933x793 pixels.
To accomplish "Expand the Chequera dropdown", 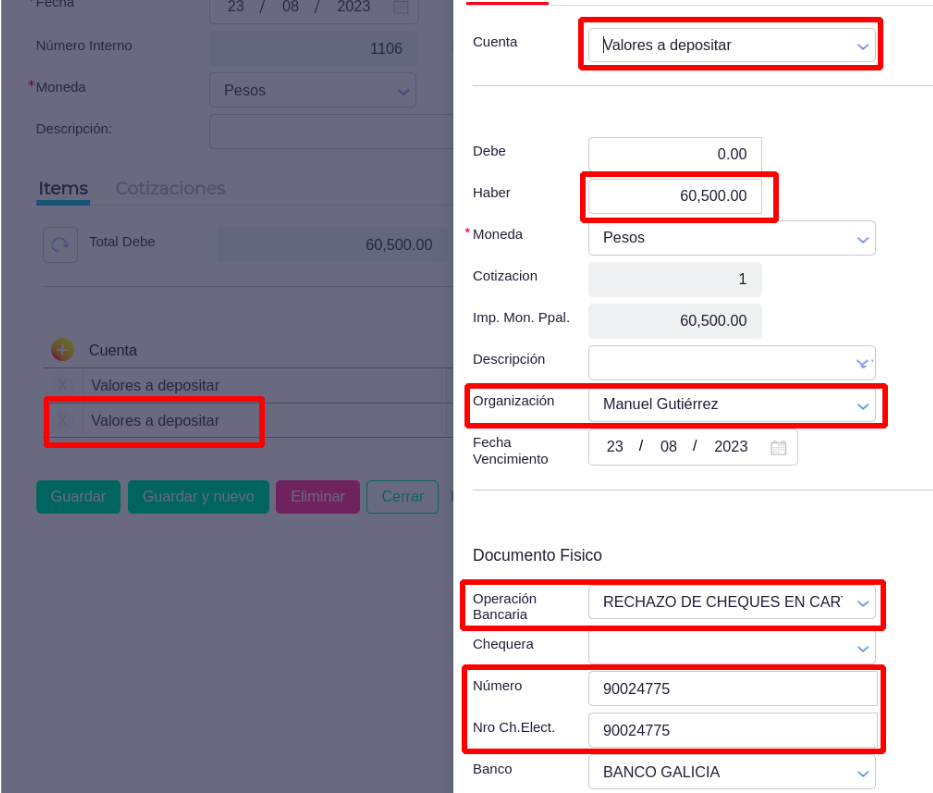I will (731, 648).
